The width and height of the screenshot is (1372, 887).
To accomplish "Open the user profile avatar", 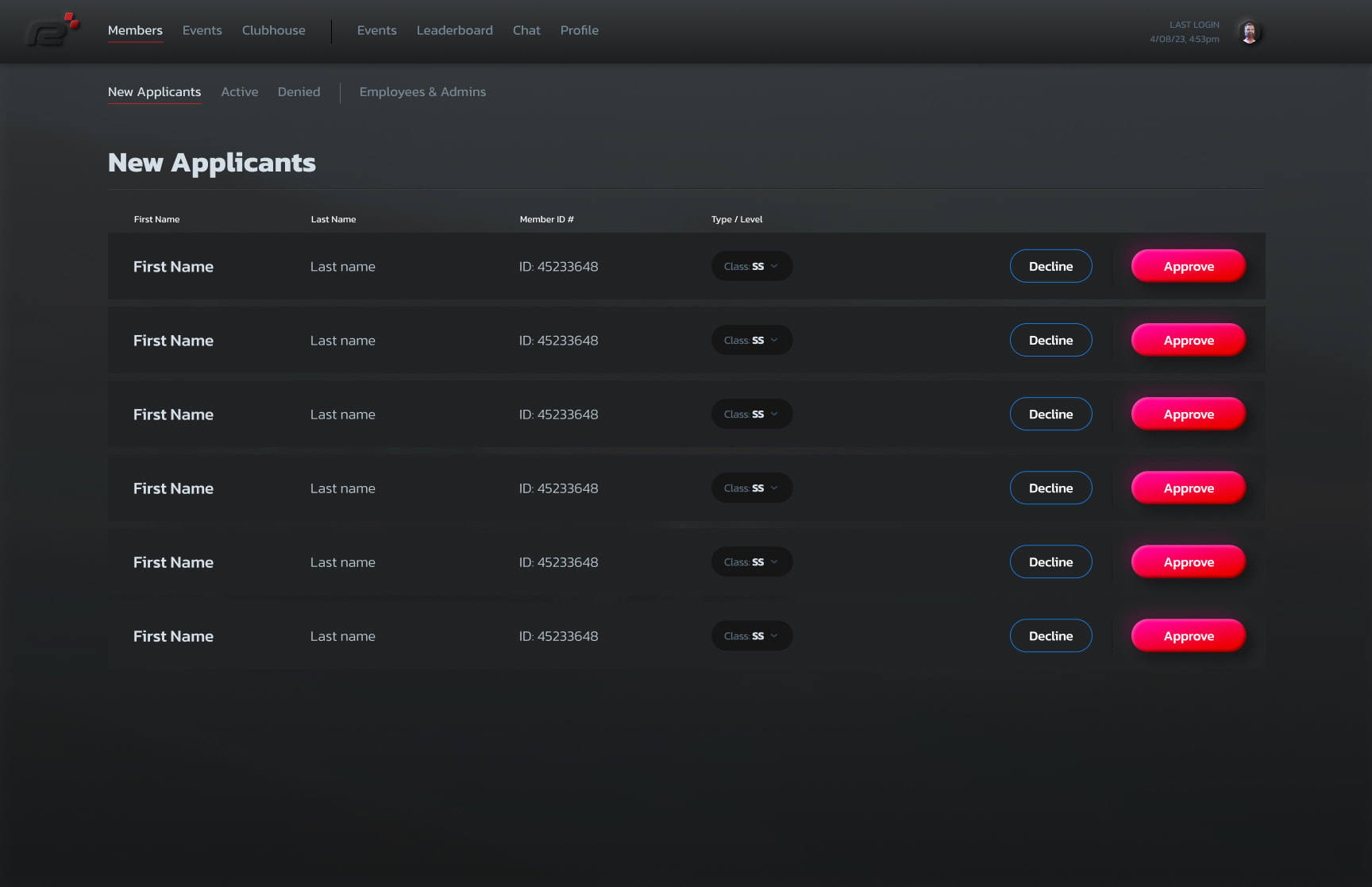I will coord(1250,32).
